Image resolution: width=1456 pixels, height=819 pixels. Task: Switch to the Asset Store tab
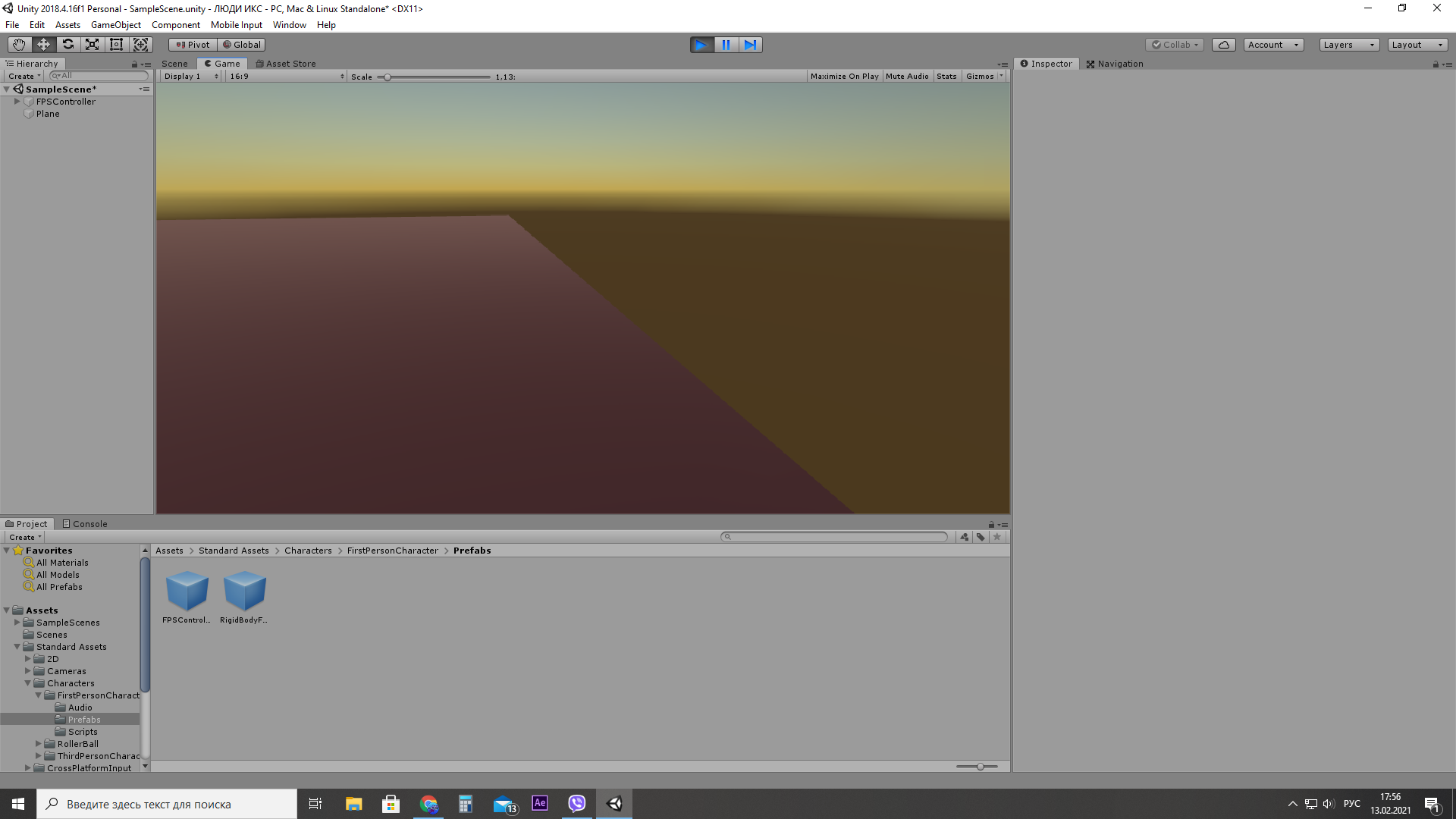point(286,64)
